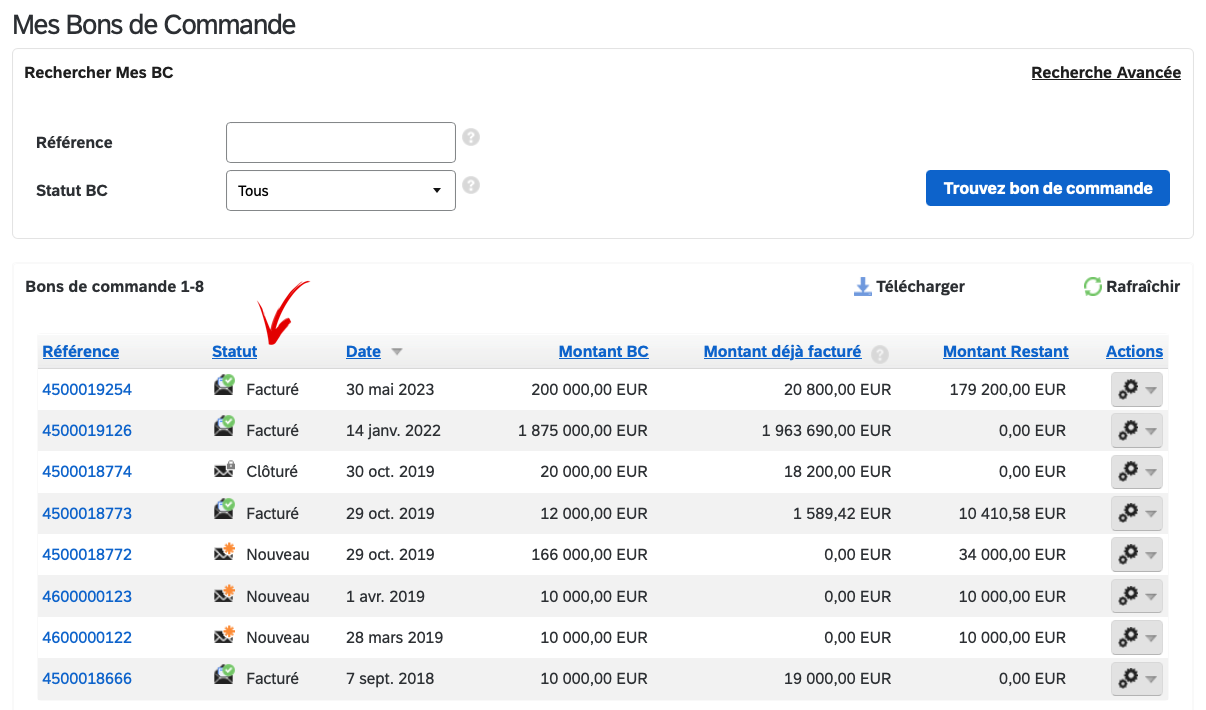Open actions gear menu for order 4600000122
This screenshot has width=1206, height=710.
(1137, 638)
